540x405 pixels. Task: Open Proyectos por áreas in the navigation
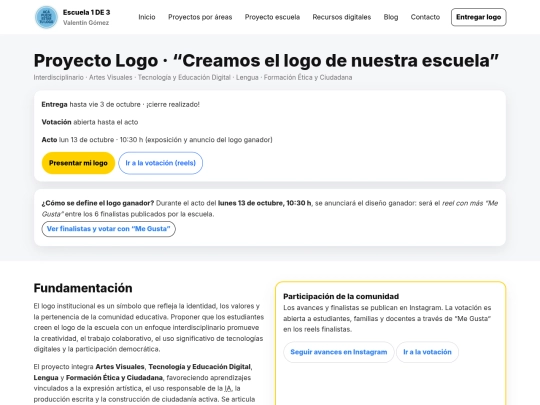(200, 17)
